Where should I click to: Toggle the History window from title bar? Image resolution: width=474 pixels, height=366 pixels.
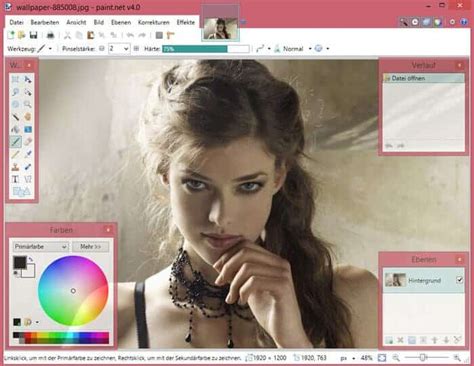[415, 22]
